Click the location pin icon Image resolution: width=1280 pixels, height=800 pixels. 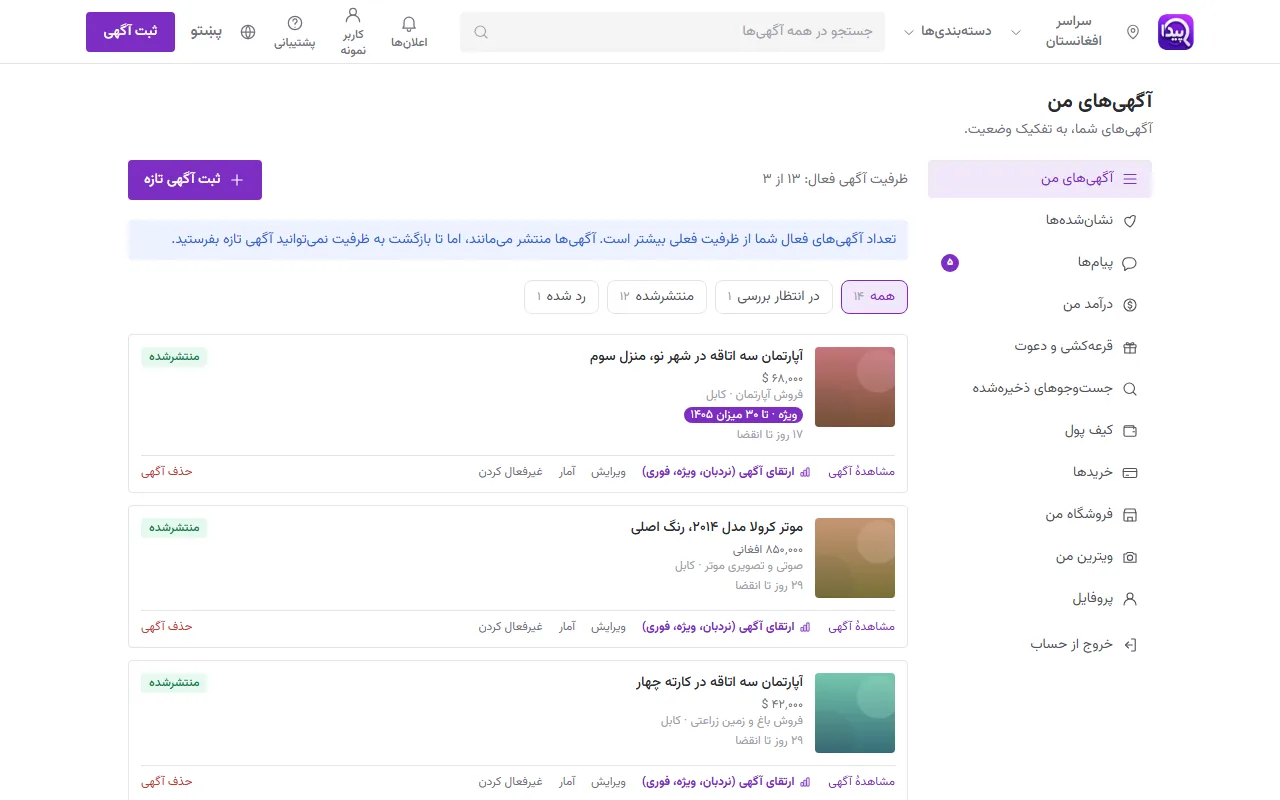point(1133,32)
